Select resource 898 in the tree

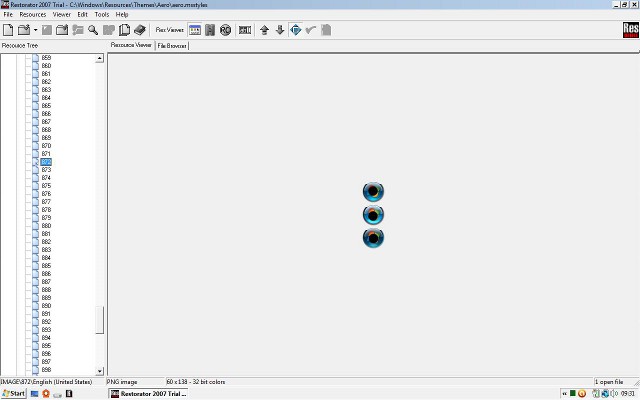click(x=46, y=369)
